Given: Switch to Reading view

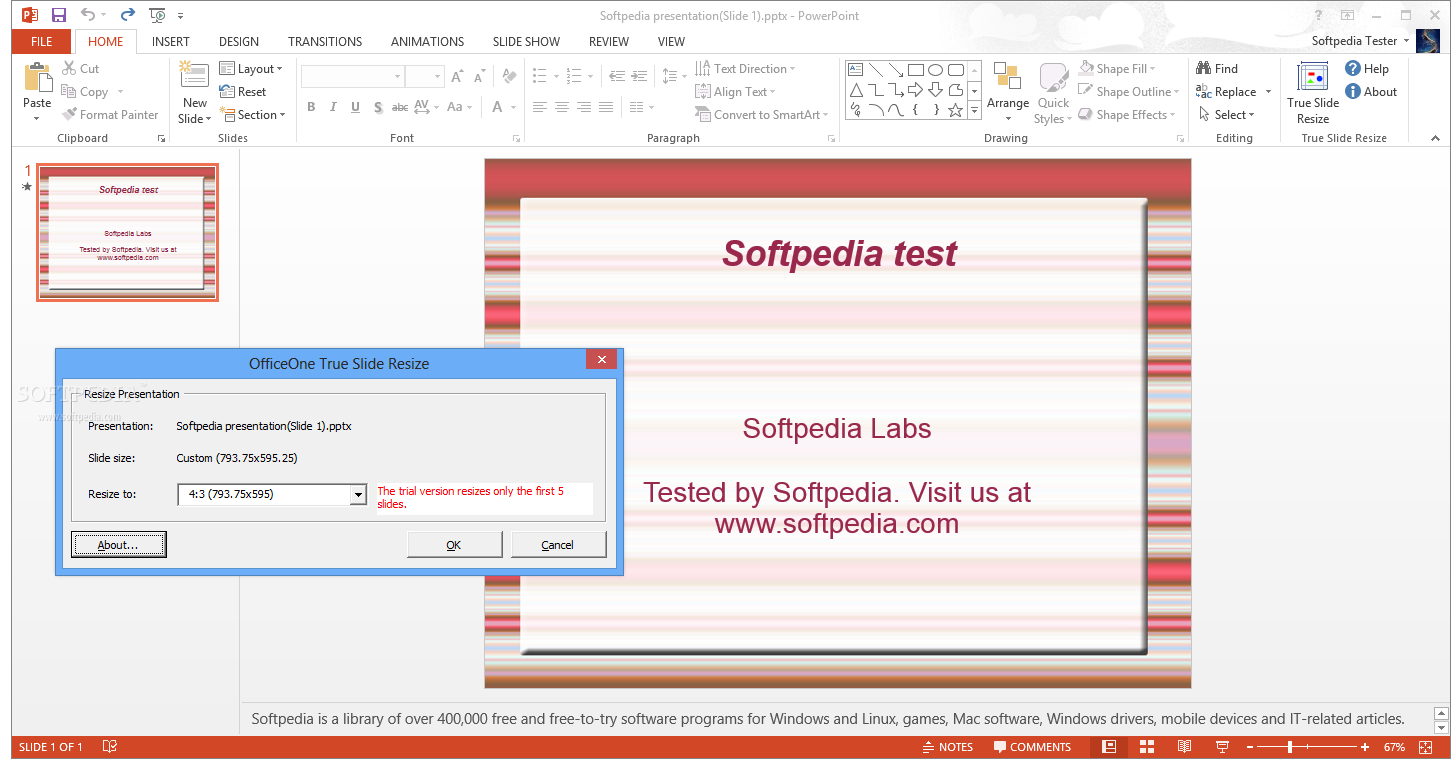Looking at the screenshot, I should tap(1184, 747).
